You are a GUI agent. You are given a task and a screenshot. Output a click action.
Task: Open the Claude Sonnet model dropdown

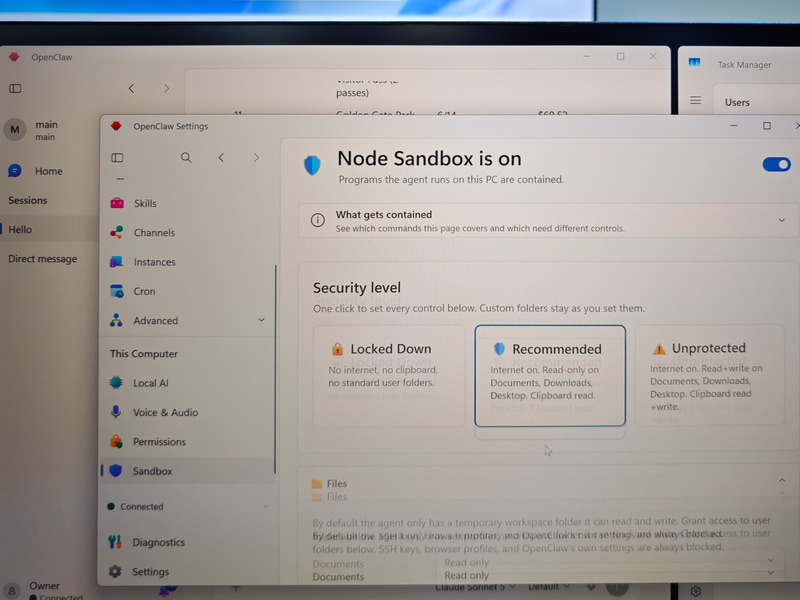click(x=474, y=587)
